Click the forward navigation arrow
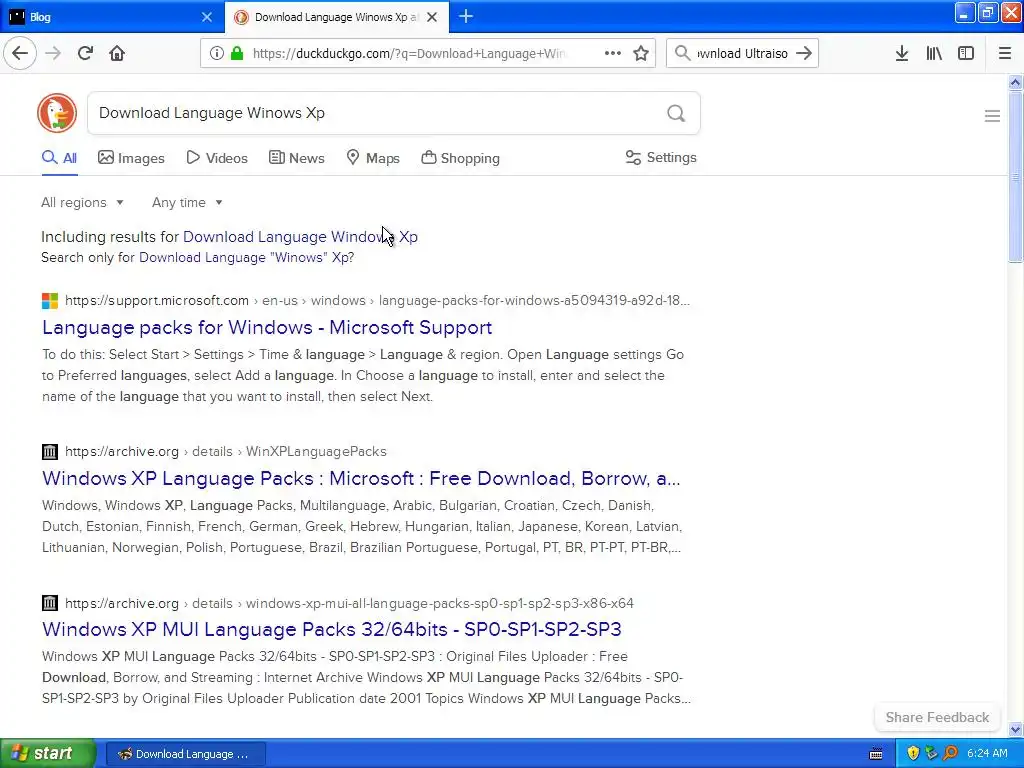1024x768 pixels. point(53,53)
